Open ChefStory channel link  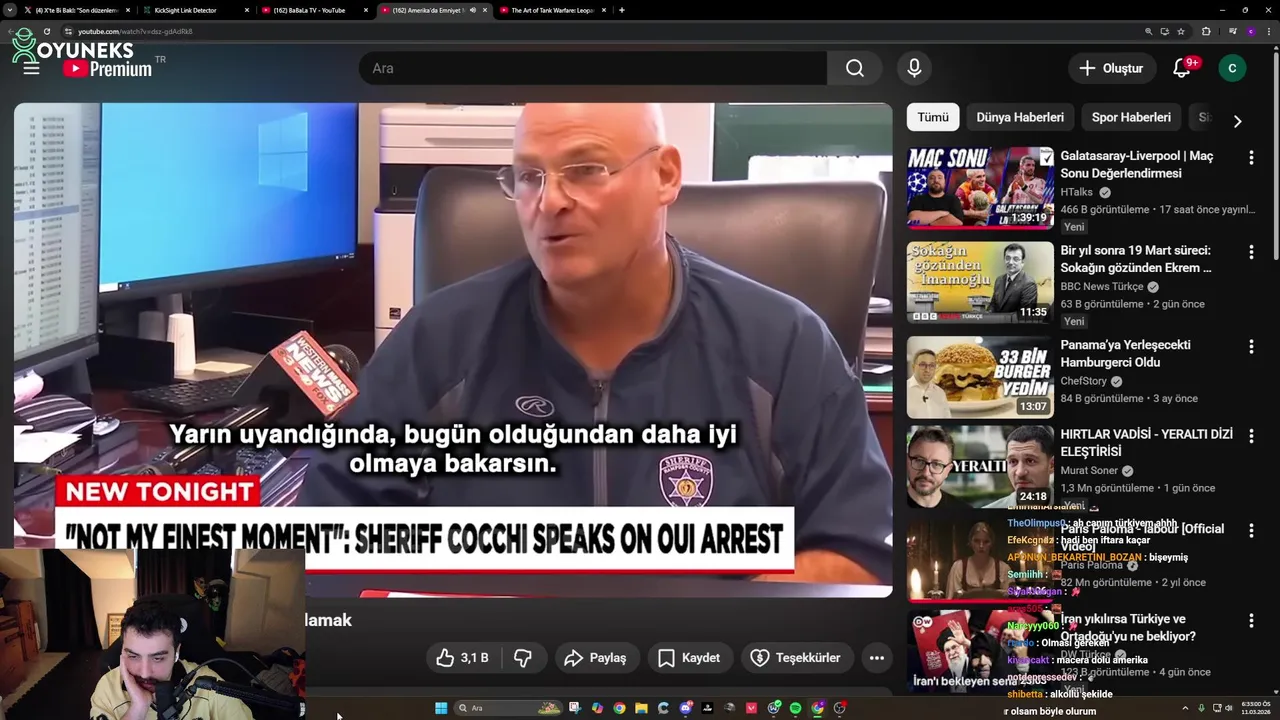click(1083, 381)
